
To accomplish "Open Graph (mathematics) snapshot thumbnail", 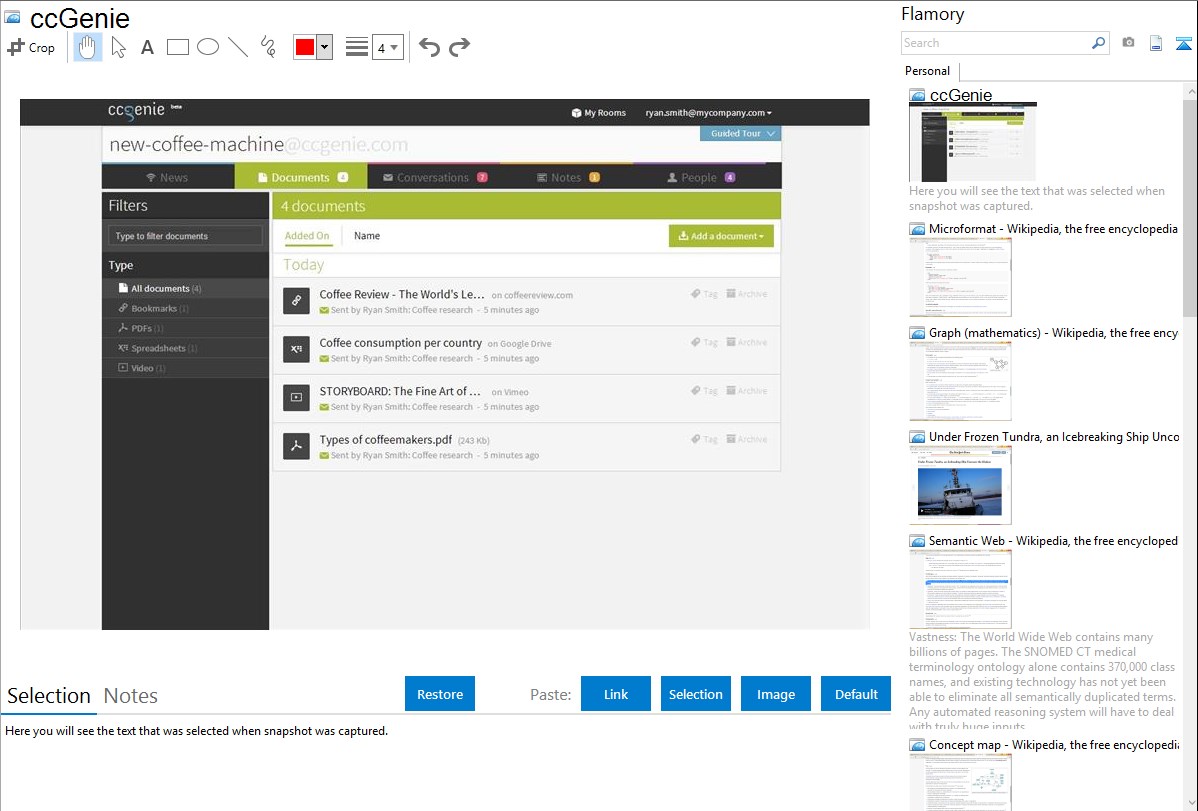I will point(960,381).
